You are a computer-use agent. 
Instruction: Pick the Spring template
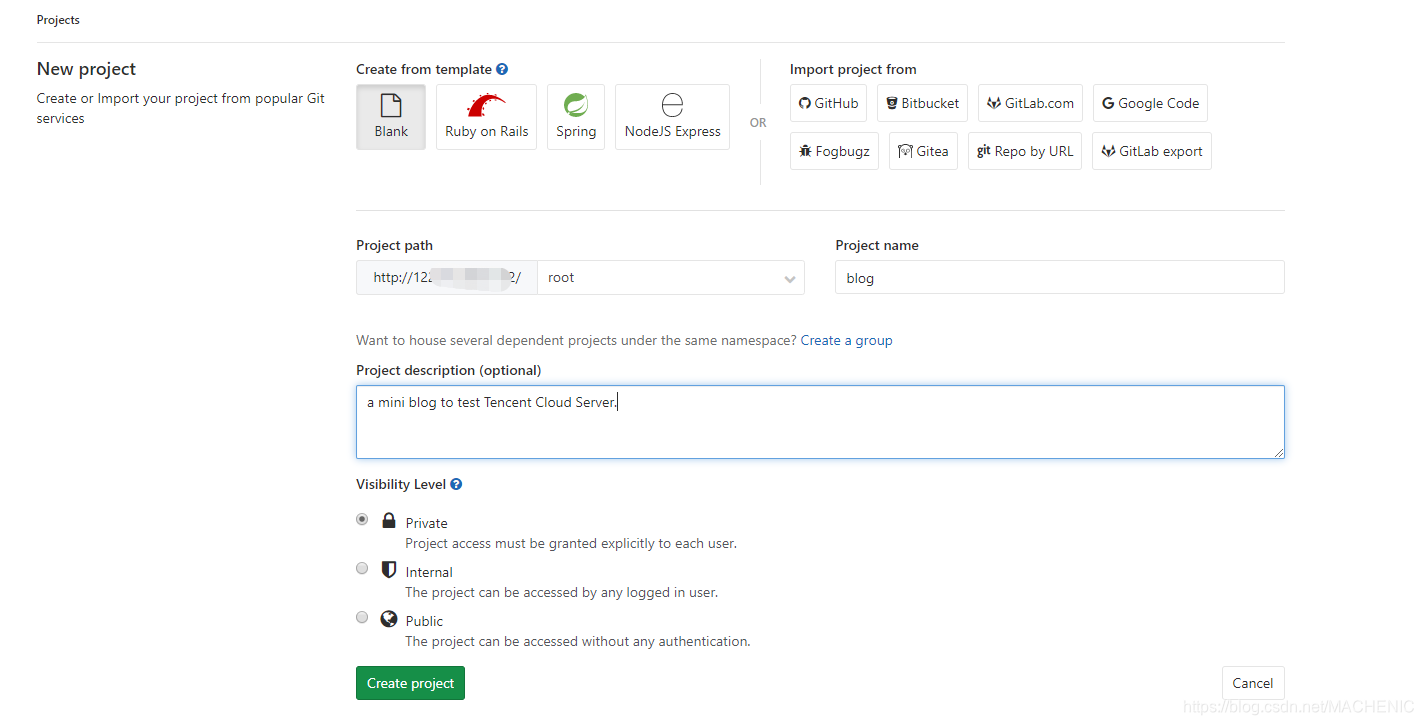tap(576, 117)
